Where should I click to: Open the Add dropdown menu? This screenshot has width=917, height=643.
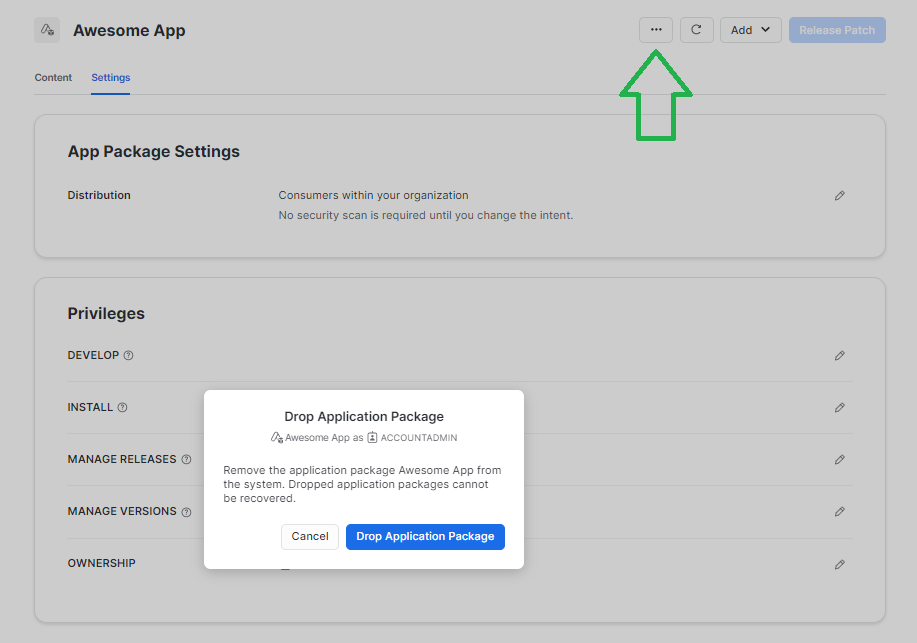750,29
